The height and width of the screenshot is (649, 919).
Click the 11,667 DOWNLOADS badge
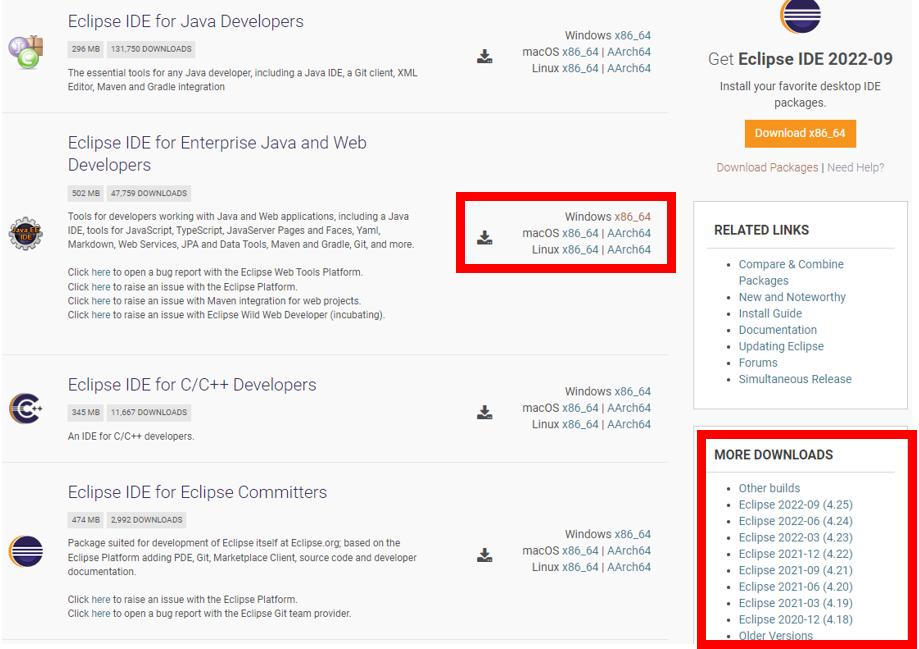(x=149, y=413)
